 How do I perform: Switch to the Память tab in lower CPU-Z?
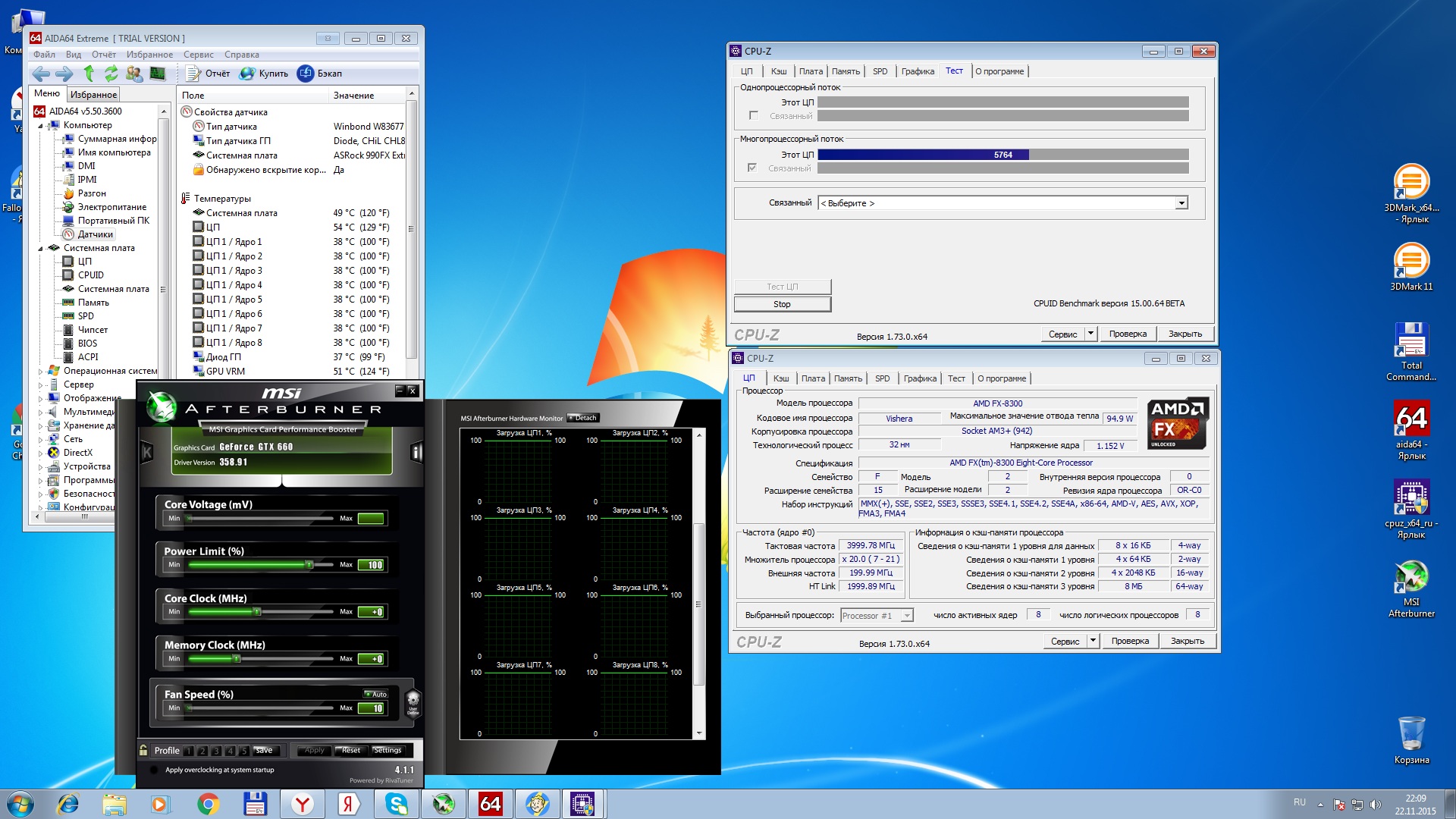click(847, 378)
